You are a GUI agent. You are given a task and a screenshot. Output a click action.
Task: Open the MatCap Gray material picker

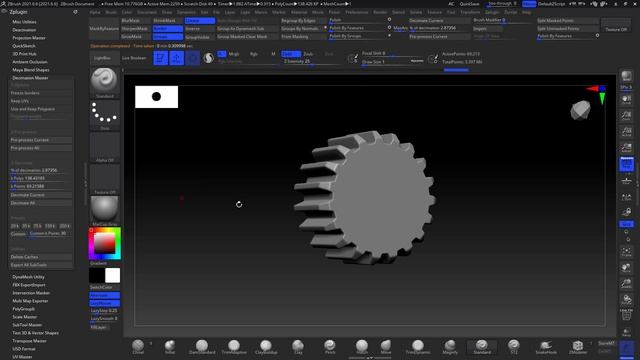click(x=104, y=211)
